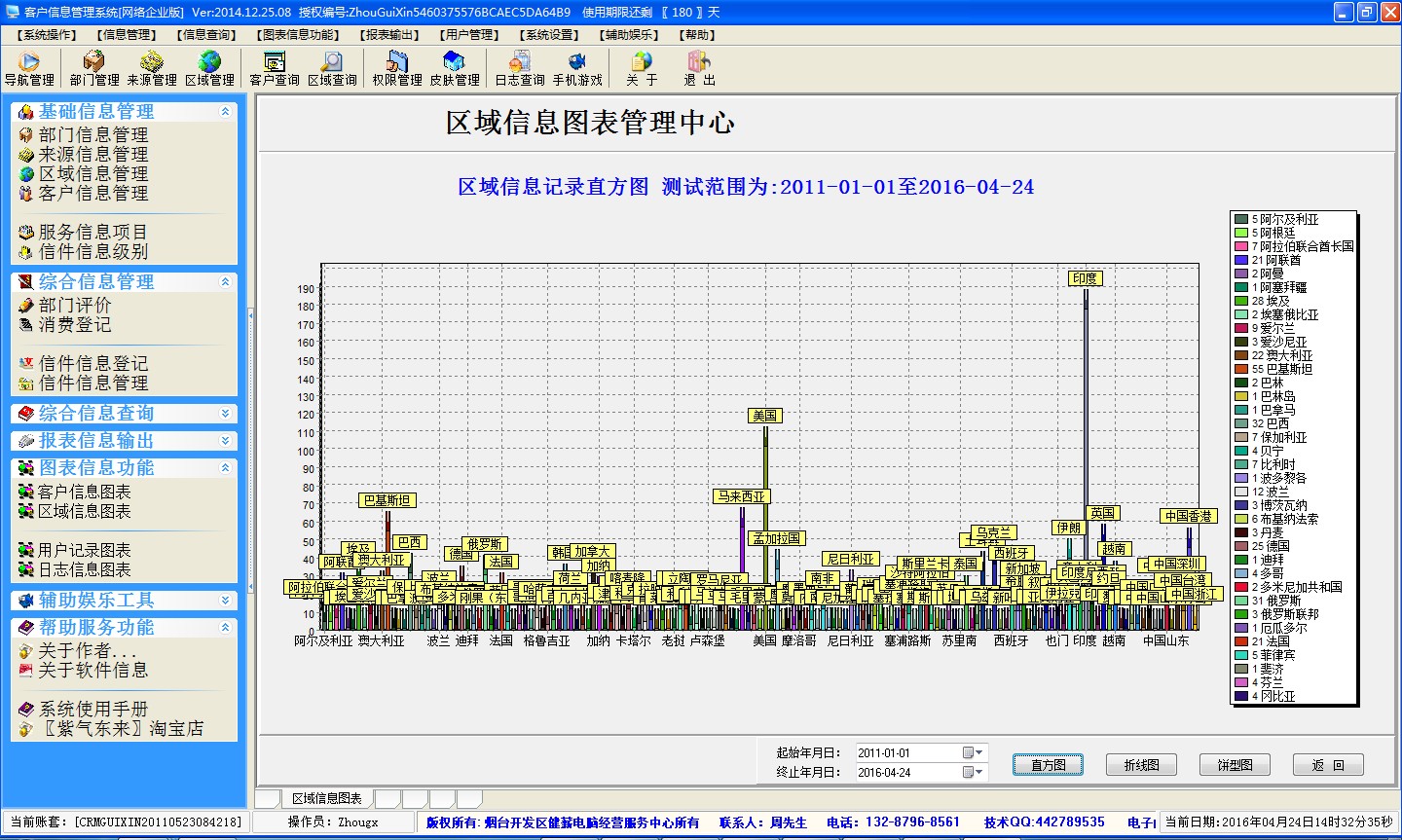
Task: Collapse the 基础信息管理 panel
Action: 225,112
